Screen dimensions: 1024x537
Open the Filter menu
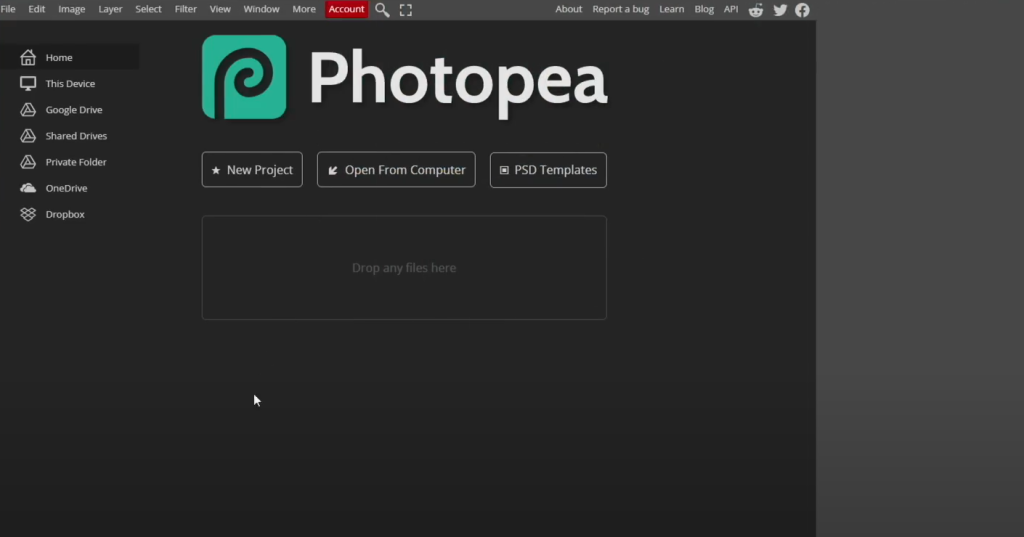pyautogui.click(x=186, y=9)
